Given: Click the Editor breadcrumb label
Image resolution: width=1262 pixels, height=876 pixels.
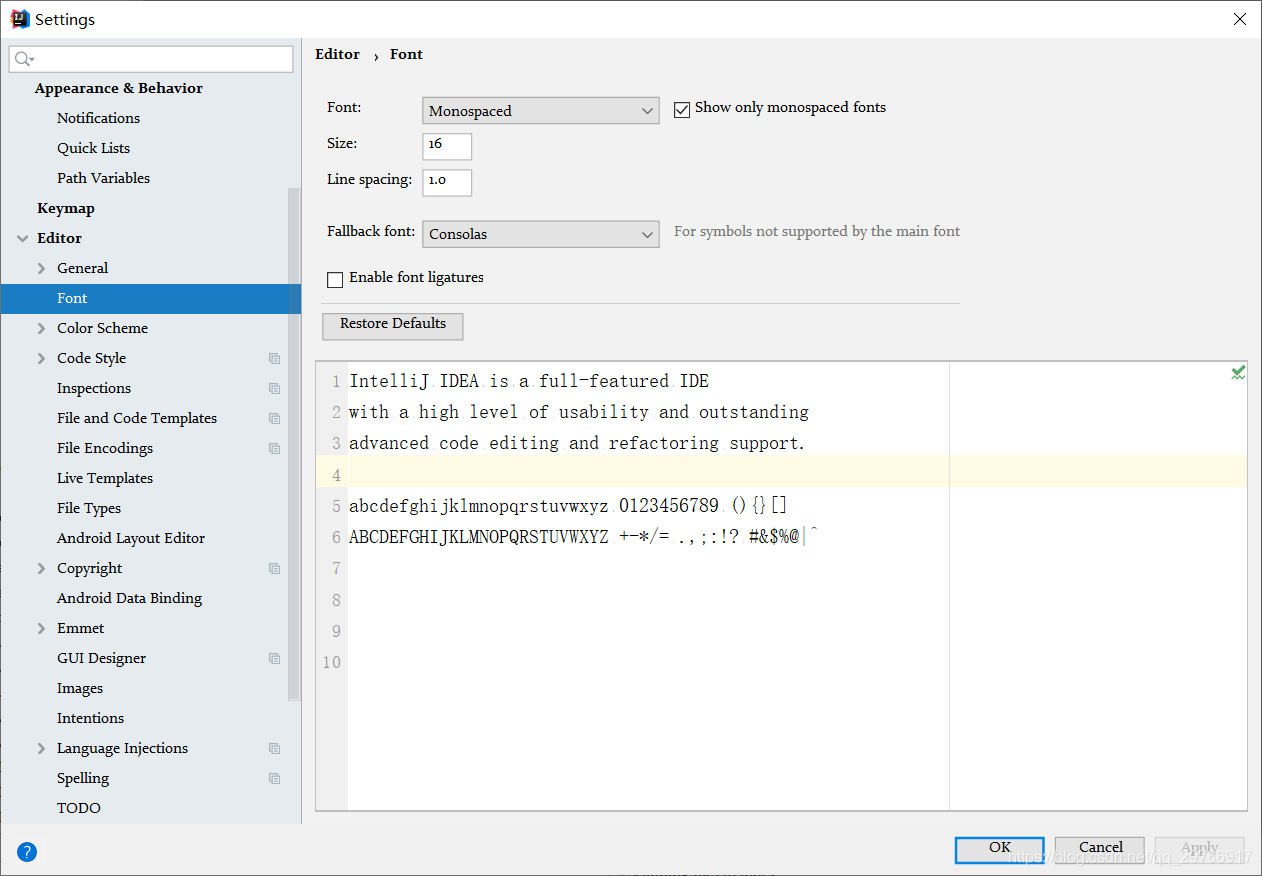Looking at the screenshot, I should (x=337, y=54).
